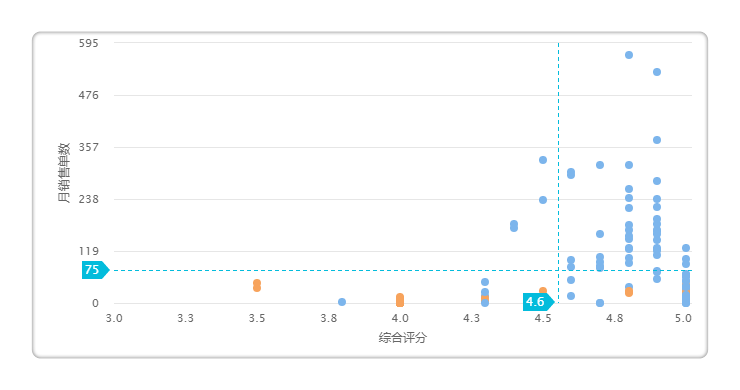The width and height of the screenshot is (740, 390).
Task: Click the blue dot on 238 gridline at 4.5
Action: pos(543,200)
